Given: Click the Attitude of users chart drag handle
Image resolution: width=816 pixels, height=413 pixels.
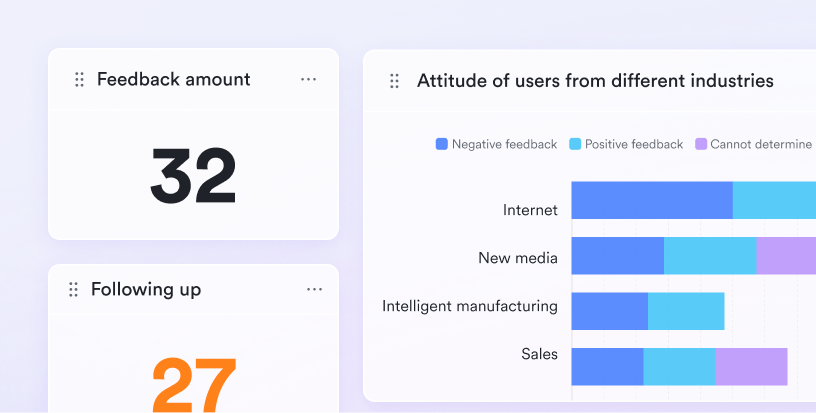Looking at the screenshot, I should tap(394, 81).
